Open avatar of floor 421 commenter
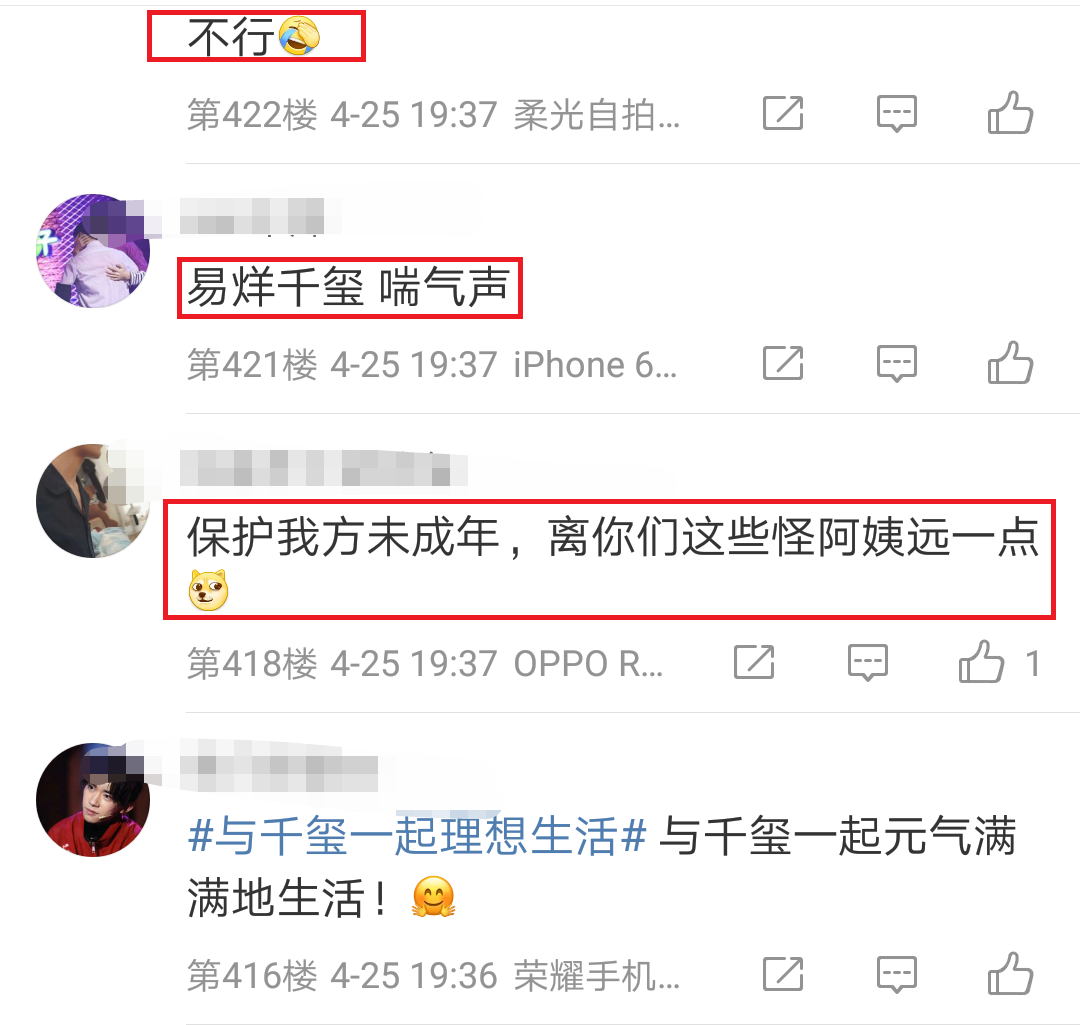Image resolution: width=1080 pixels, height=1025 pixels. coord(93,251)
